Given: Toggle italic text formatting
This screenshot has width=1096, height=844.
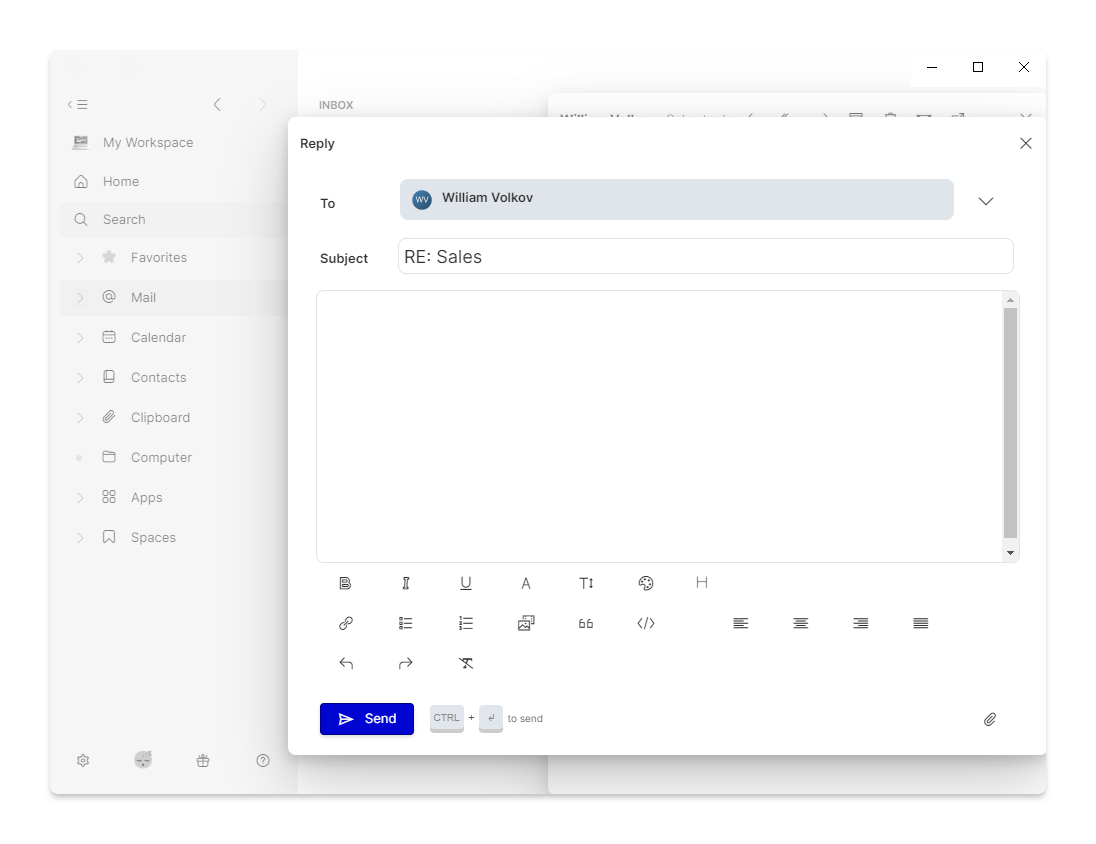Looking at the screenshot, I should point(406,583).
